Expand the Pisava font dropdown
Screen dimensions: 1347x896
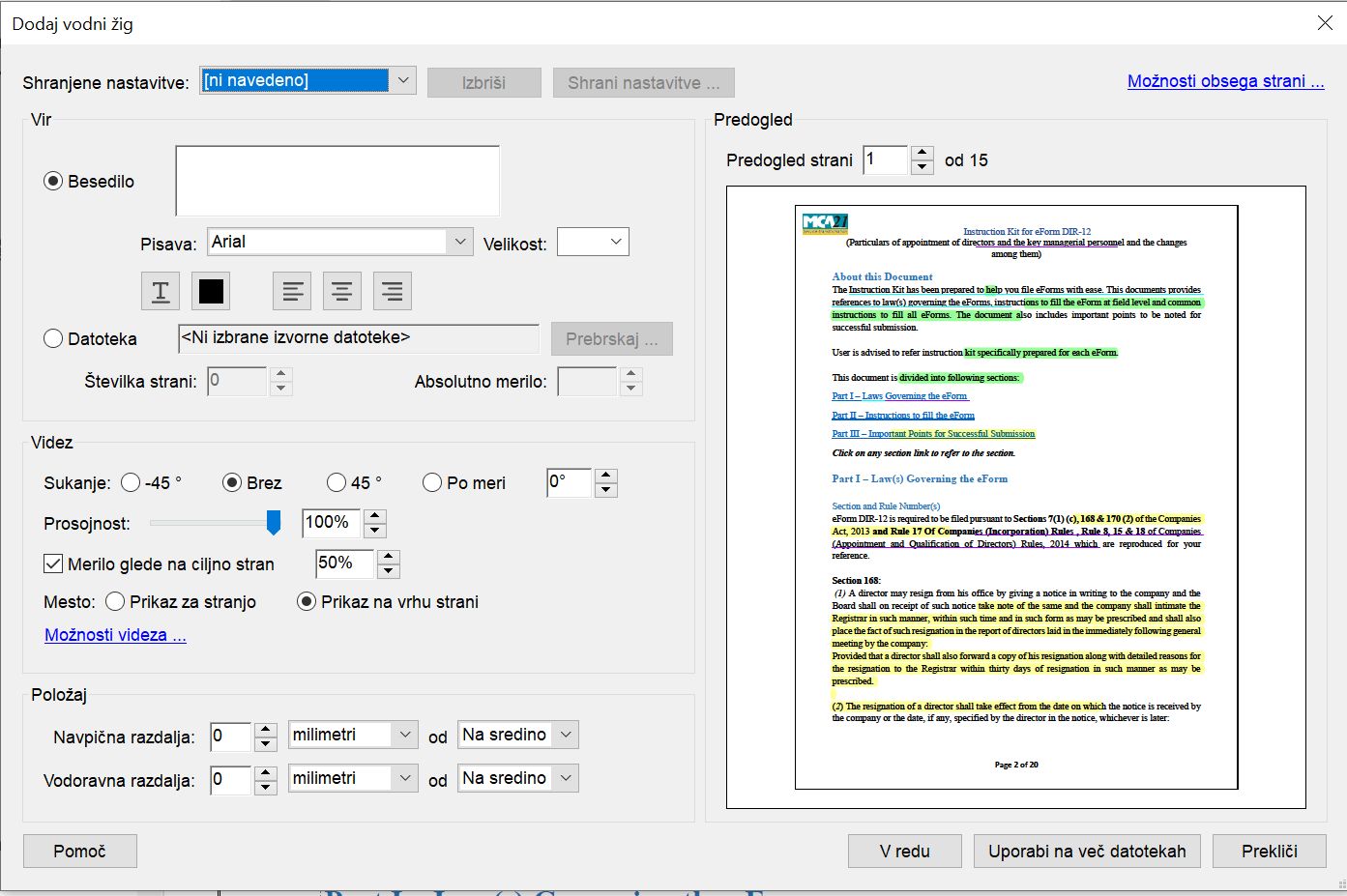[459, 242]
